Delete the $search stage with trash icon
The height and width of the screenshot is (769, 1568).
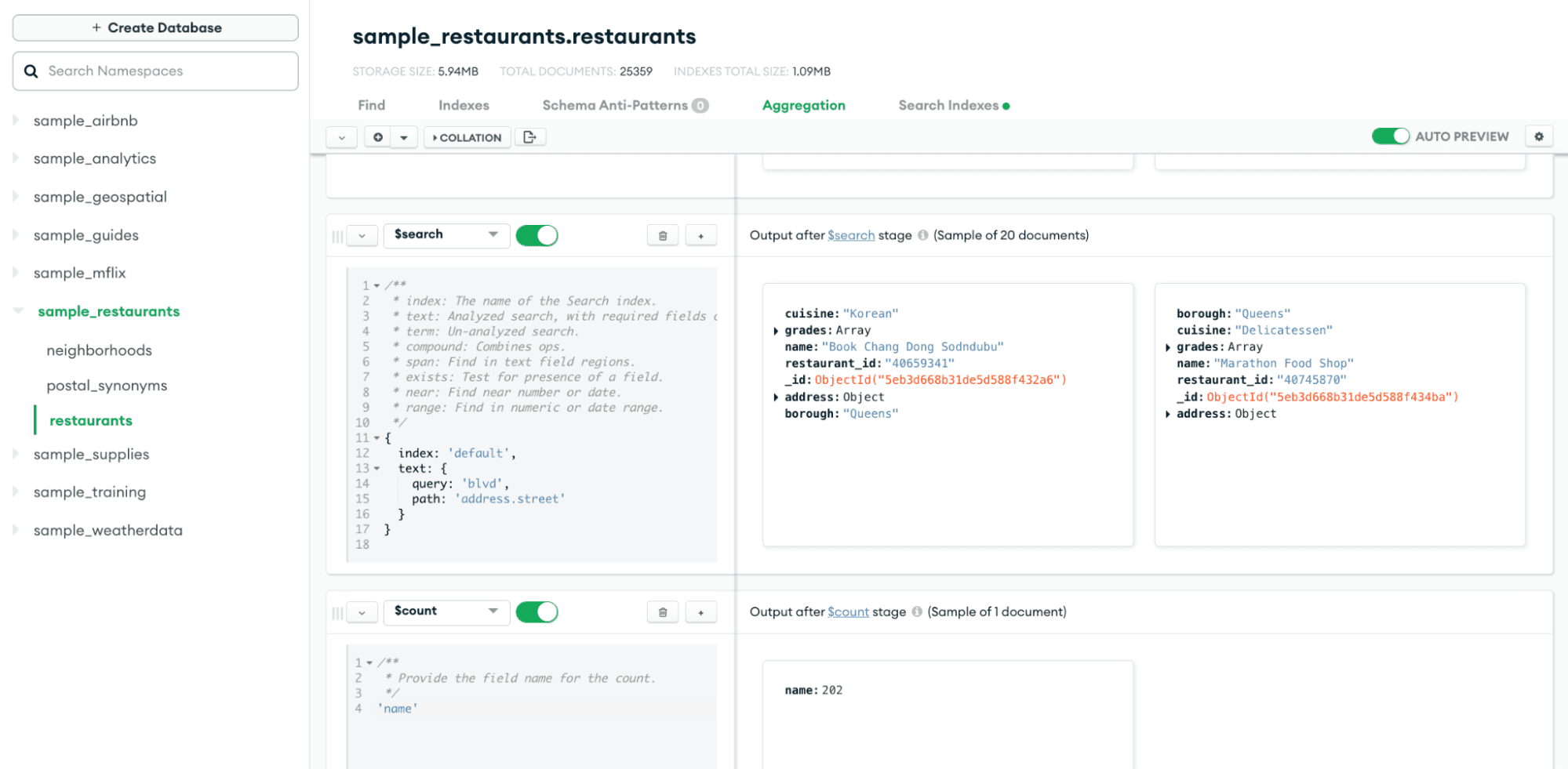(662, 235)
